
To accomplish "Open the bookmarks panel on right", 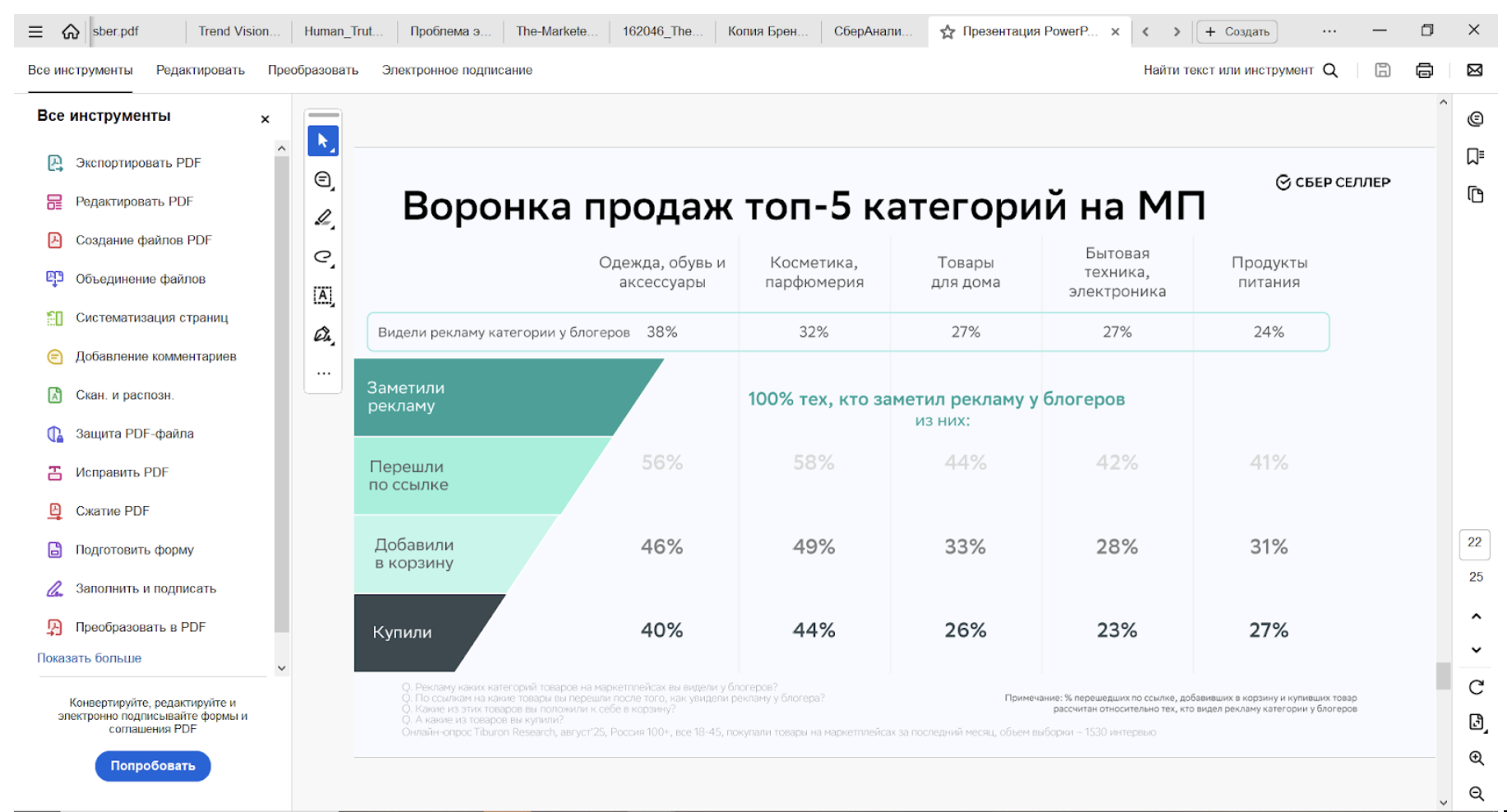I will click(1475, 156).
